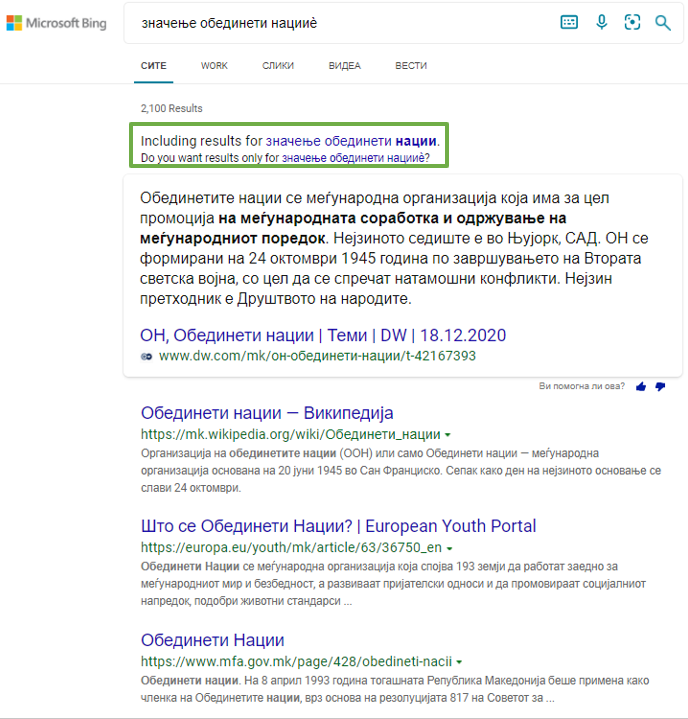This screenshot has width=688, height=719.
Task: Open visual search camera icon
Action: [x=632, y=22]
